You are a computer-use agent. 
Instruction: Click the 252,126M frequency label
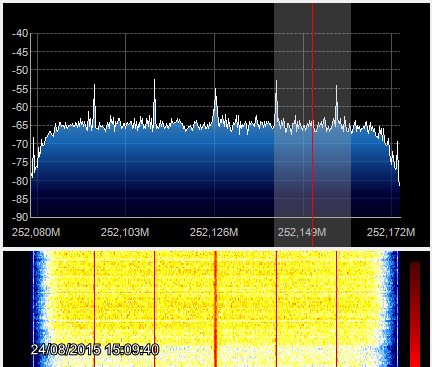pyautogui.click(x=214, y=232)
